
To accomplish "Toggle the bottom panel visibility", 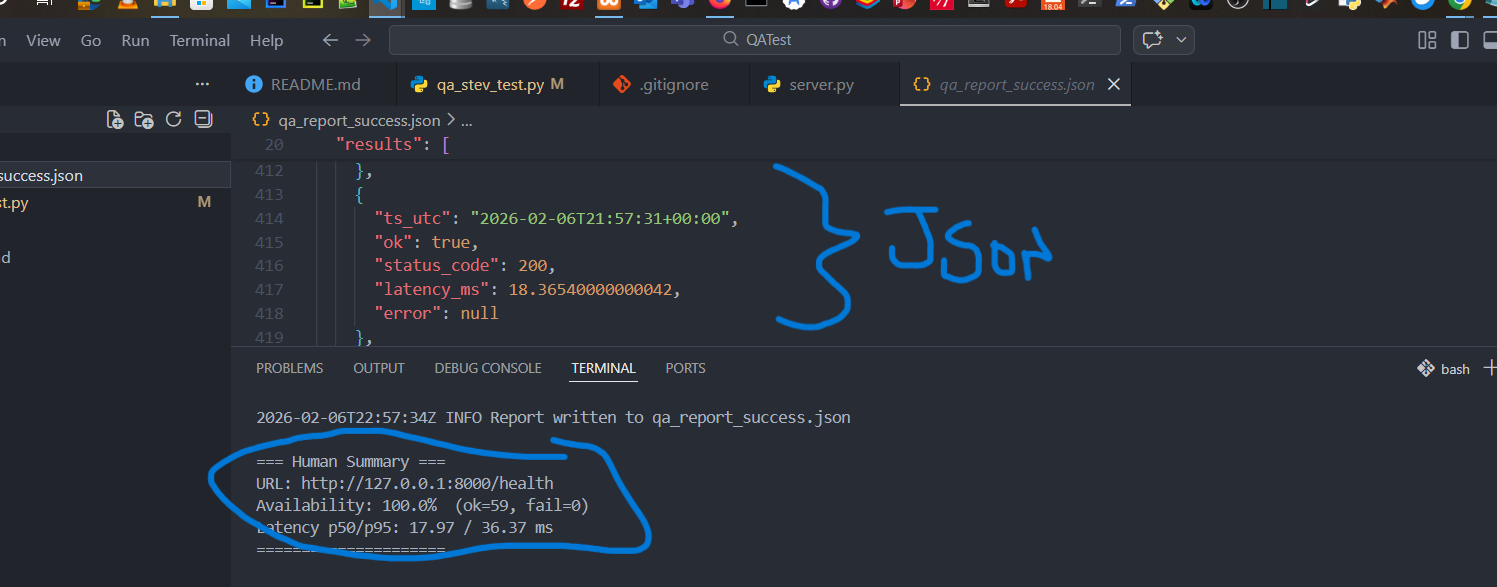I will (1490, 40).
